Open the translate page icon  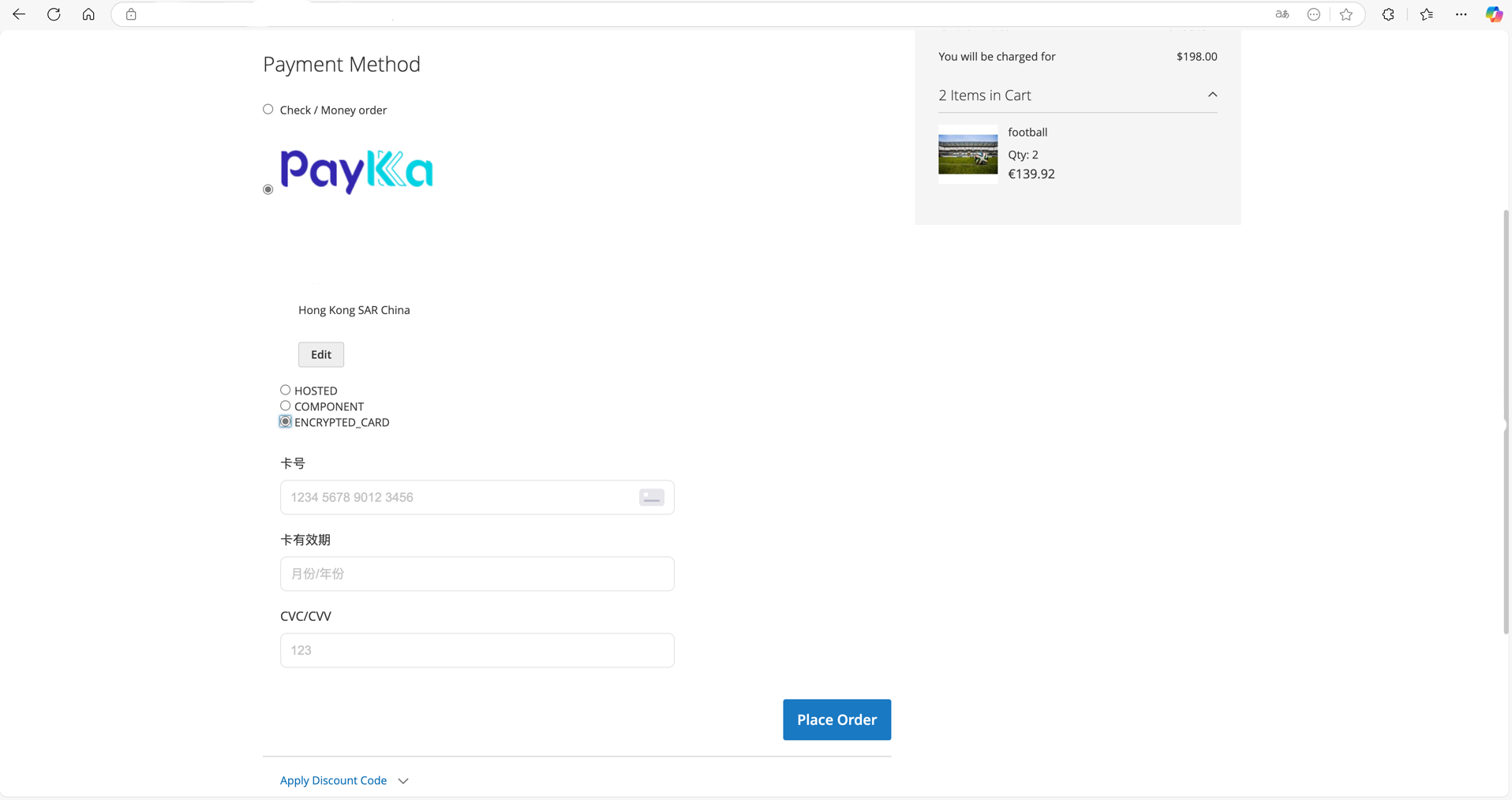pyautogui.click(x=1282, y=14)
